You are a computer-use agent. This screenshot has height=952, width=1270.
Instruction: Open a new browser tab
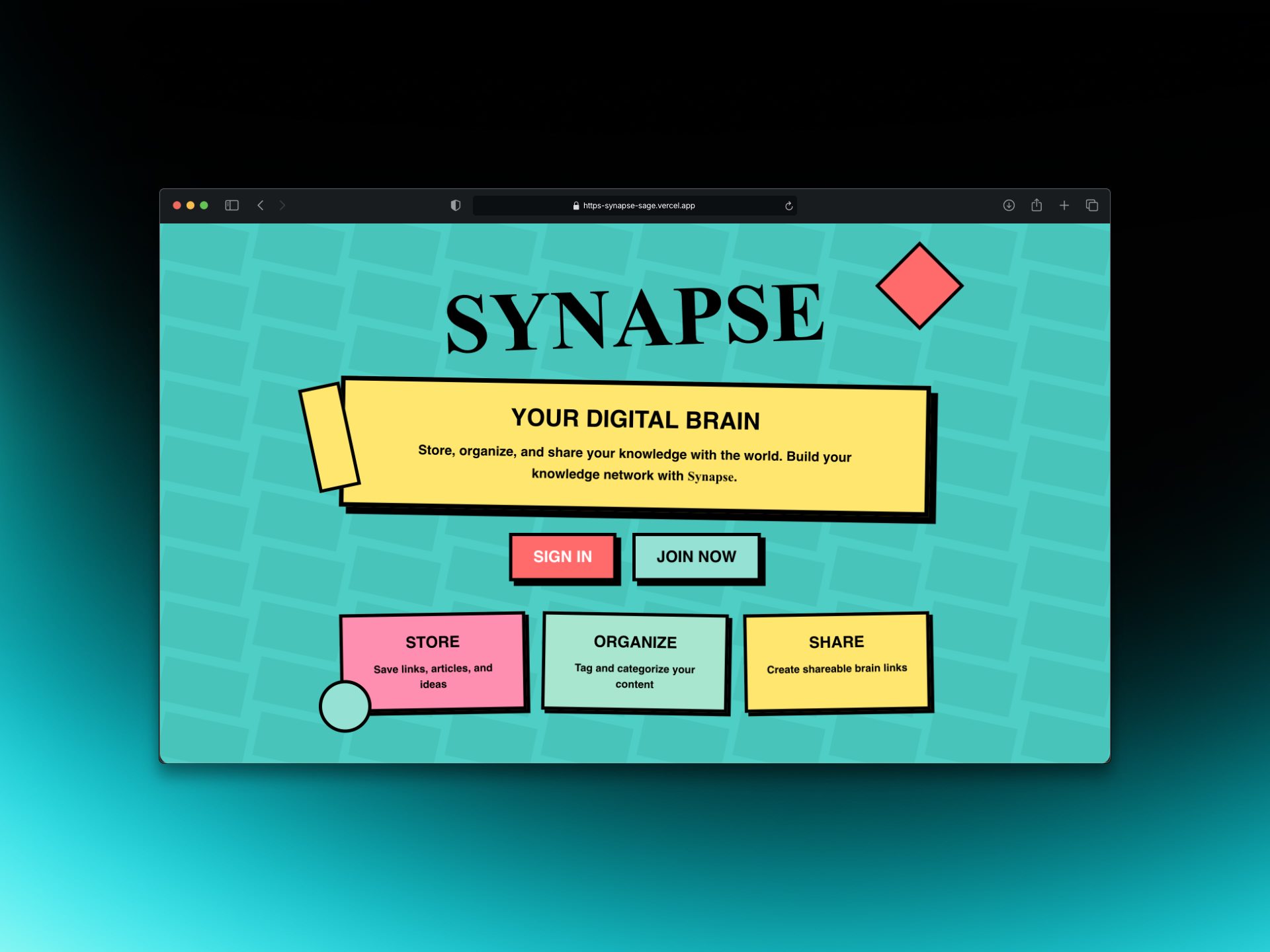1064,206
